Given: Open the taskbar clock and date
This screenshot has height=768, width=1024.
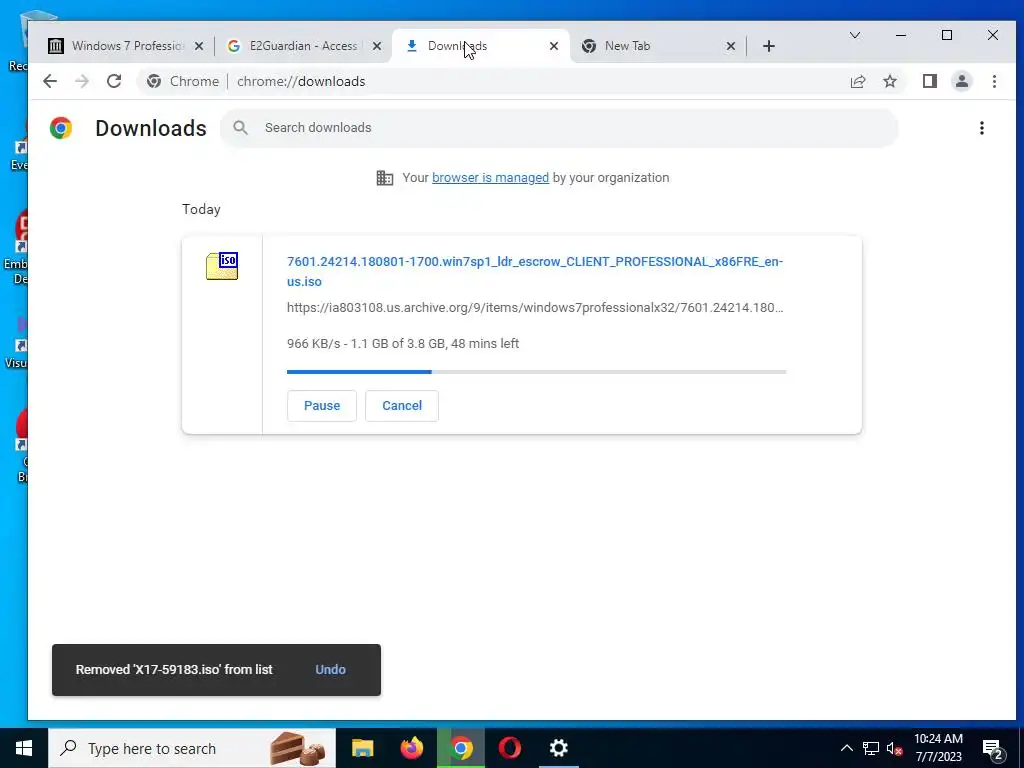Looking at the screenshot, I should (938, 748).
